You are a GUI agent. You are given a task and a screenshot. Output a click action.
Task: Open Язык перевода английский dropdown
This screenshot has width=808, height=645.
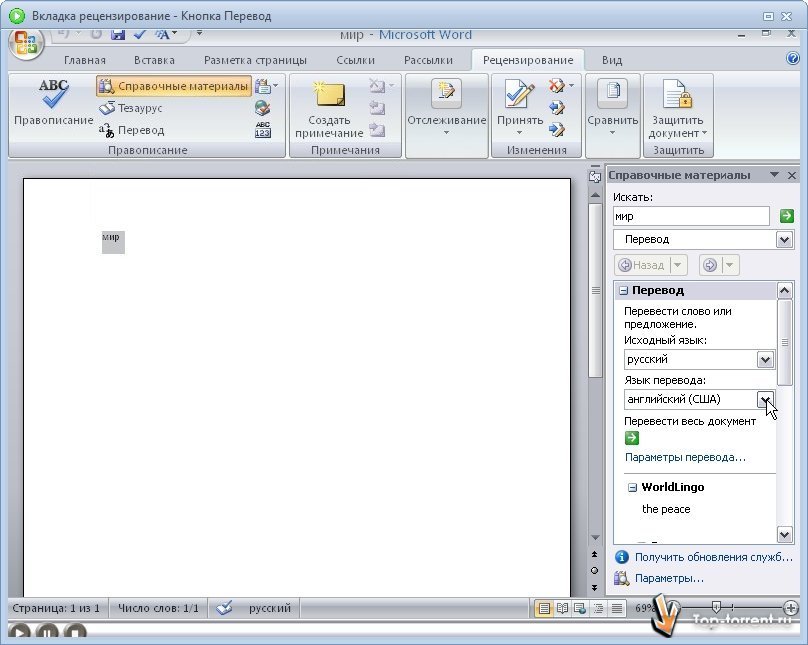765,399
